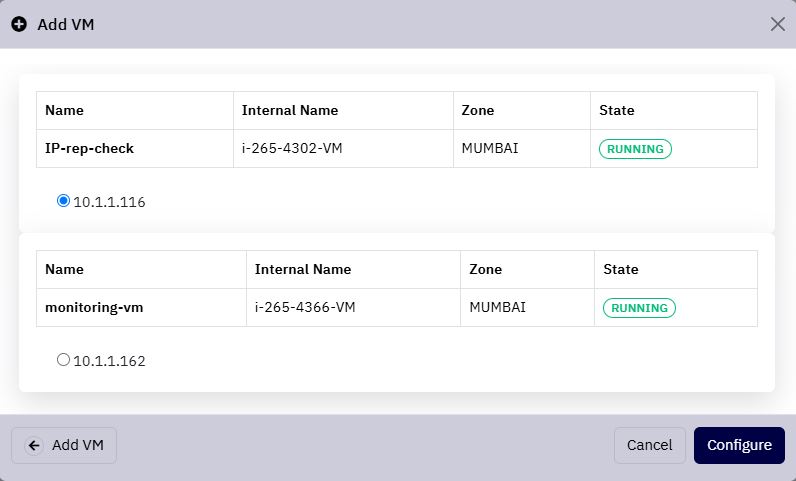Click the Cancel button
Screen dimensions: 796x481
[649, 445]
